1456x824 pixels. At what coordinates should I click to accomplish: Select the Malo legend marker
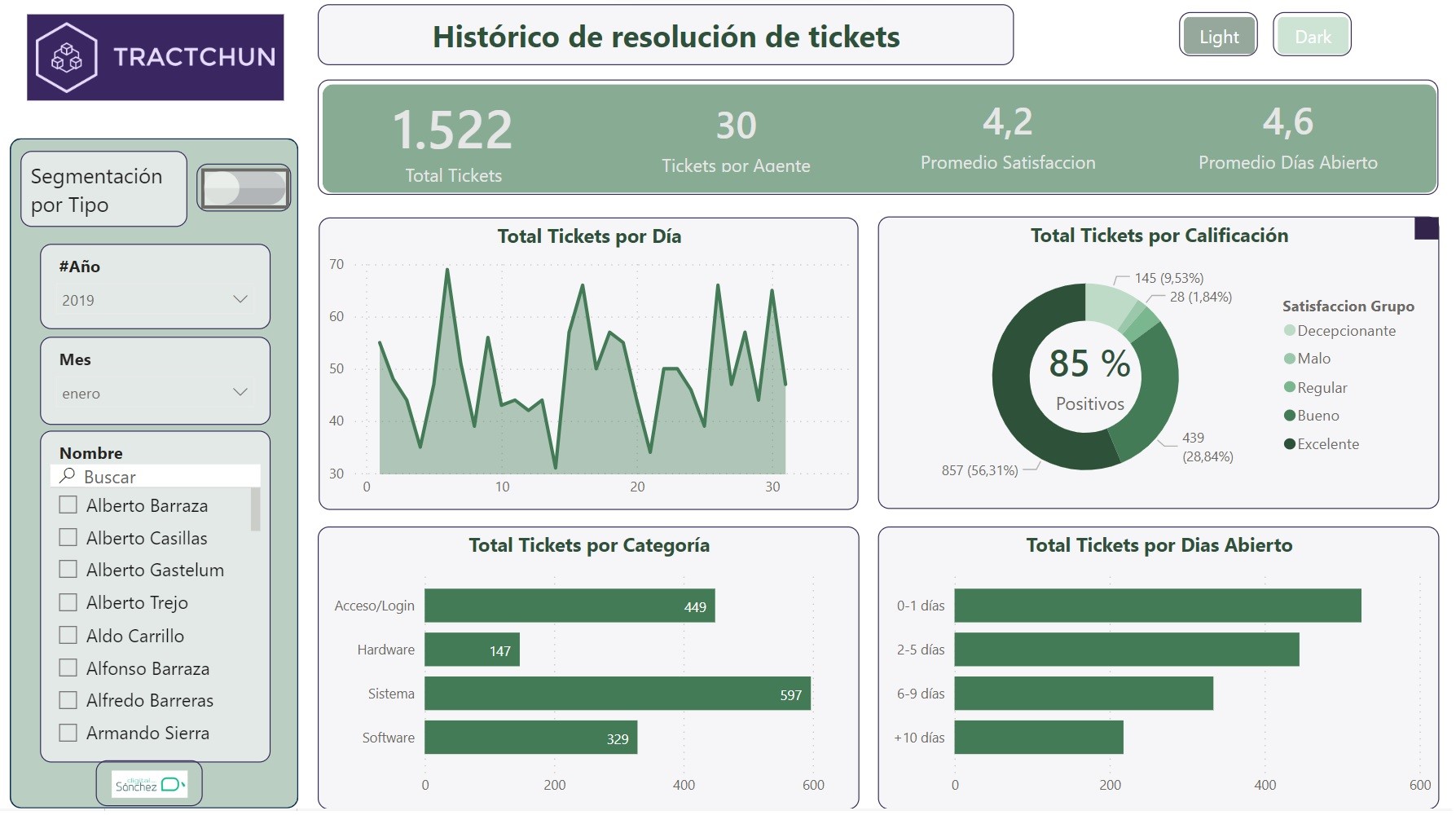click(x=1289, y=359)
